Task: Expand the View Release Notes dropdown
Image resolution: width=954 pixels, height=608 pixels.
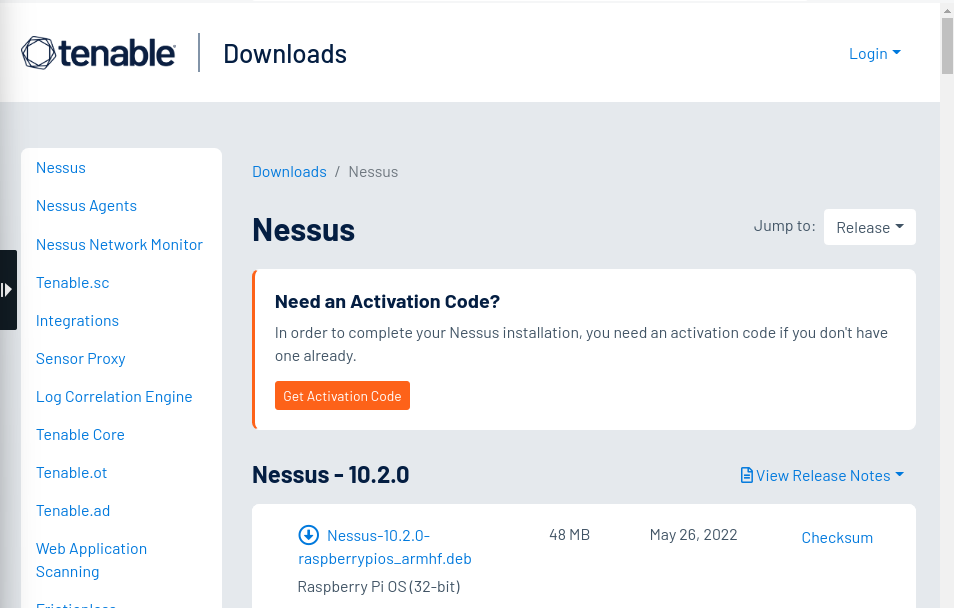Action: click(x=823, y=475)
